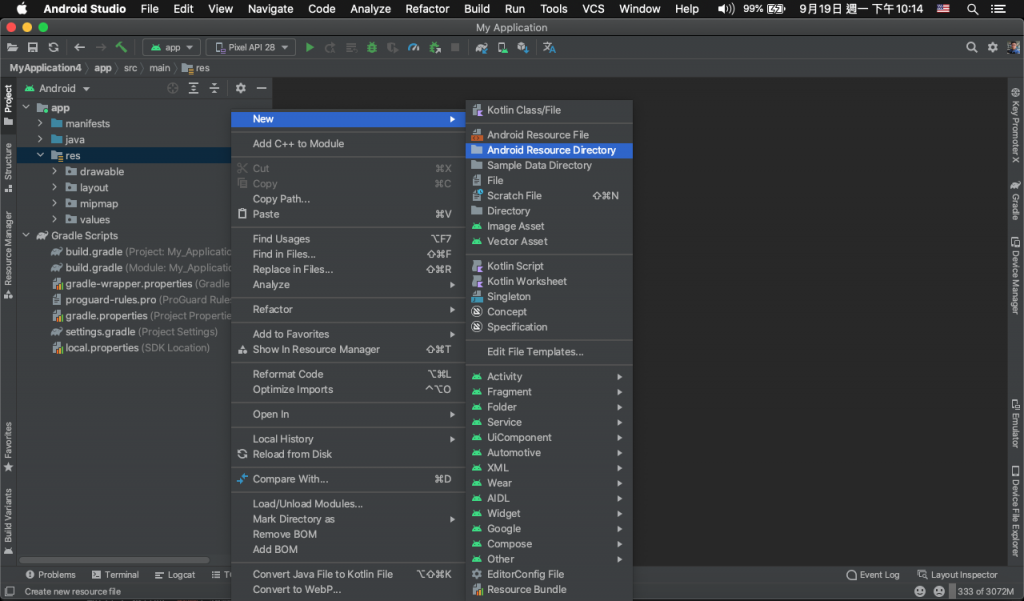Collapse the res folder
Screen dimensions: 1024x601
(x=40, y=155)
